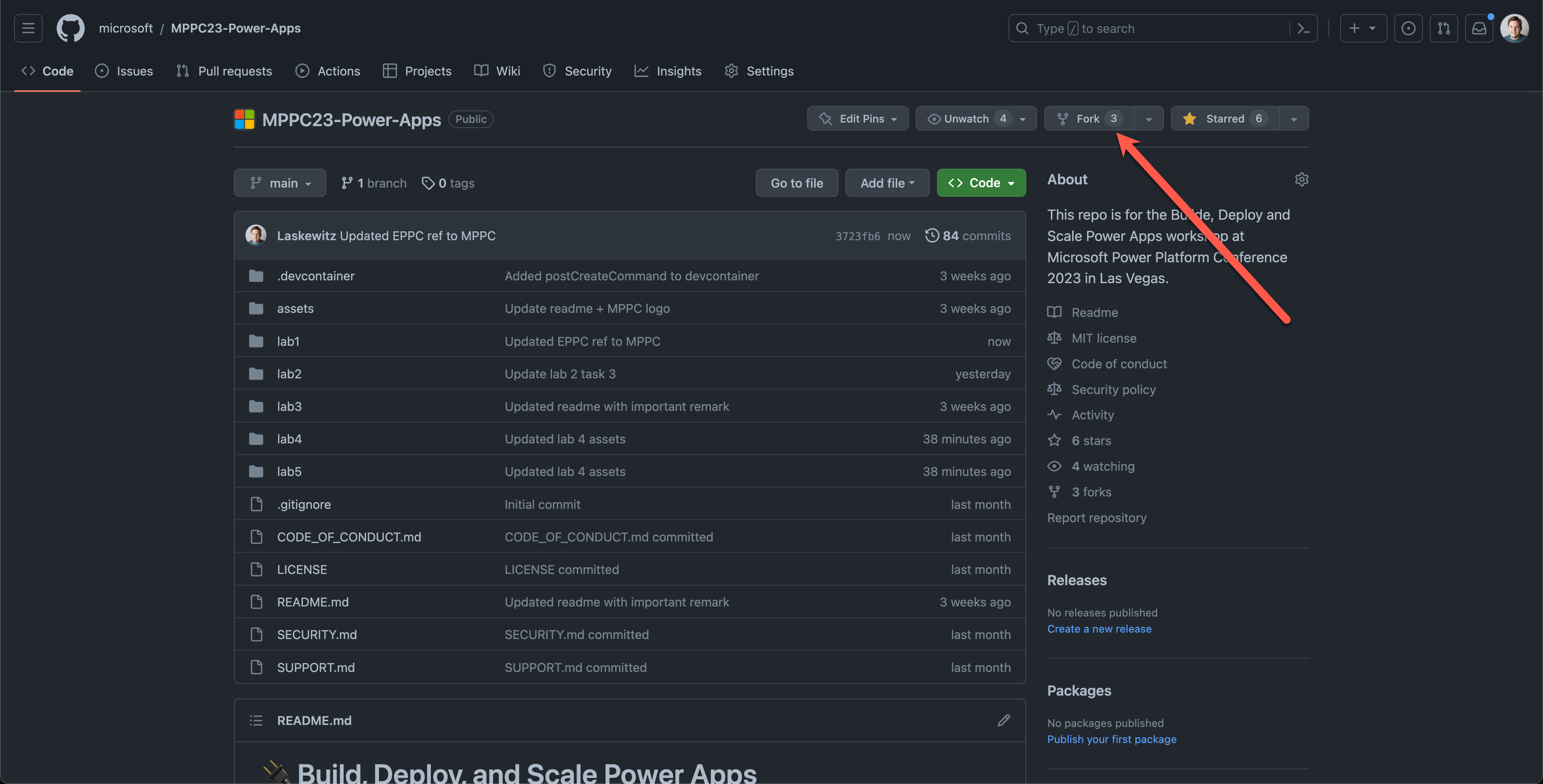Viewport: 1543px width, 784px height.
Task: Open your pull requests icon
Action: [x=1444, y=28]
